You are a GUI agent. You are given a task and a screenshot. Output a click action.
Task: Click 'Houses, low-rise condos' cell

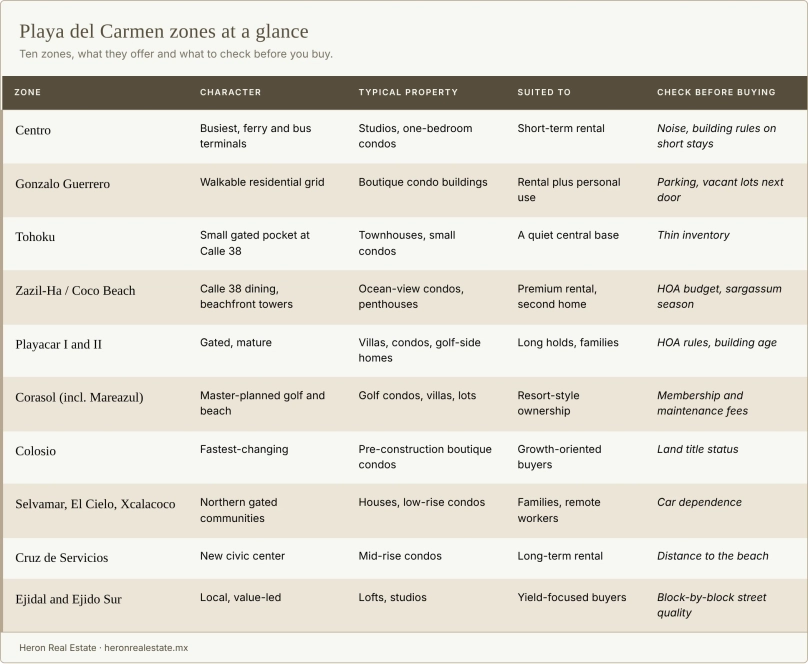(422, 502)
